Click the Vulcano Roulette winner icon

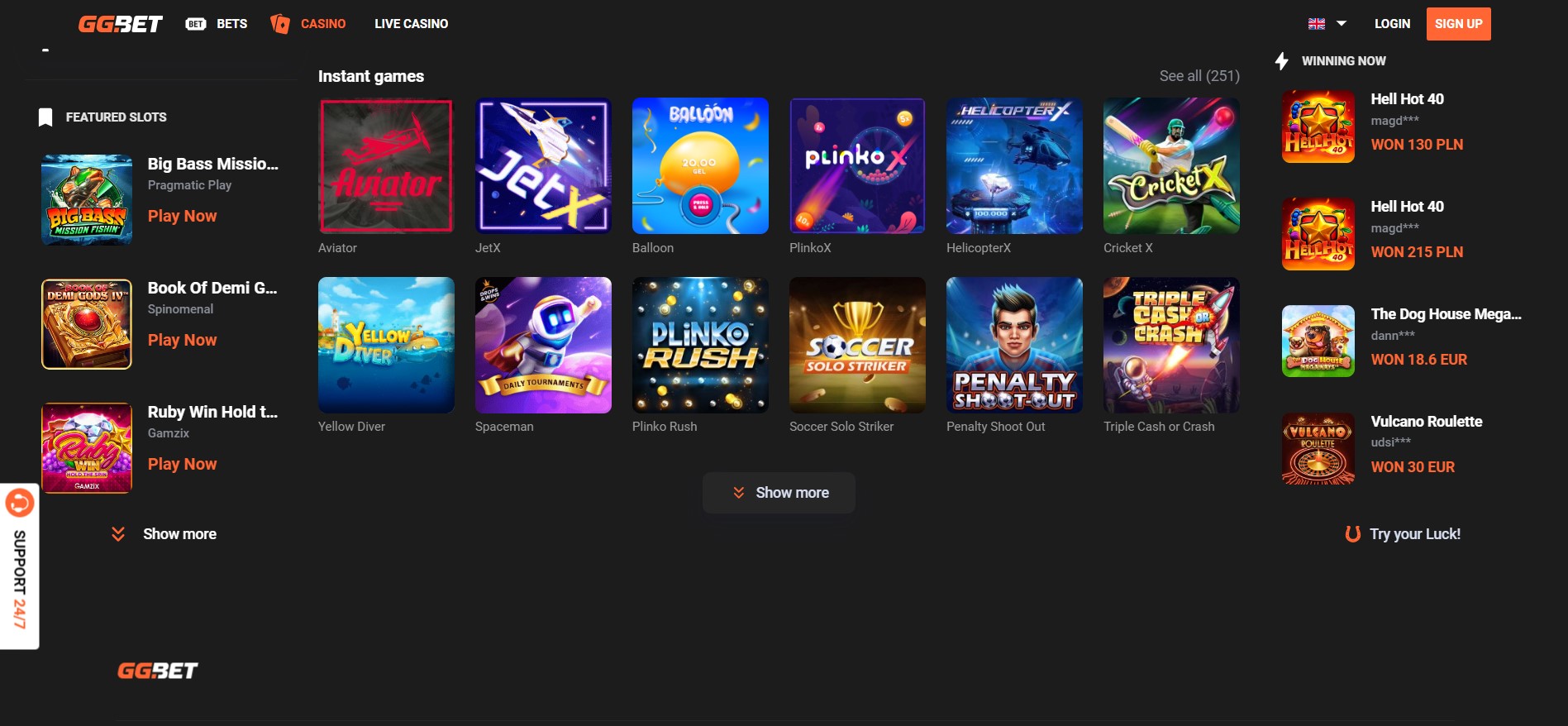point(1318,449)
